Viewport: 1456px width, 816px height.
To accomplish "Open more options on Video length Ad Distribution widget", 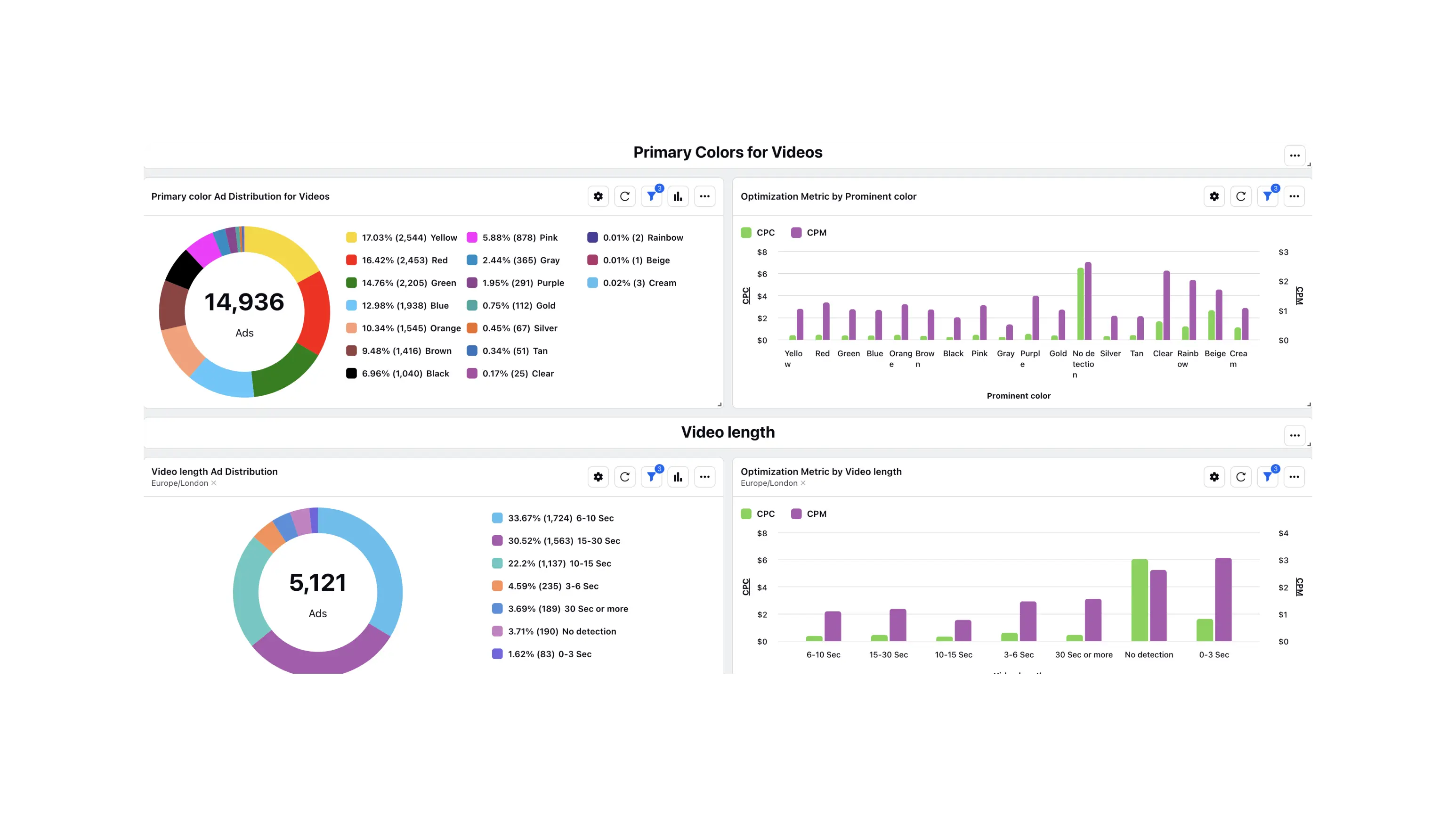I will 705,477.
